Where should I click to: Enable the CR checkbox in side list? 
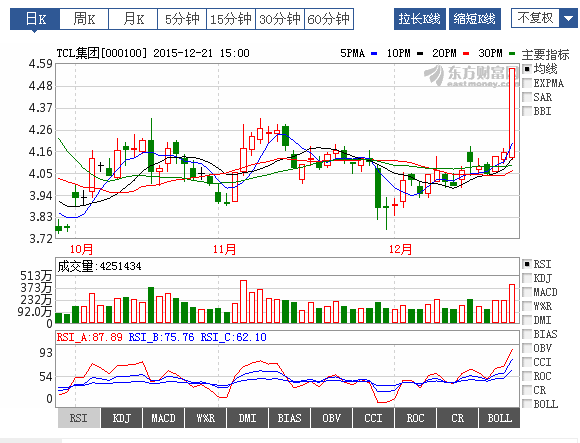(x=527, y=390)
